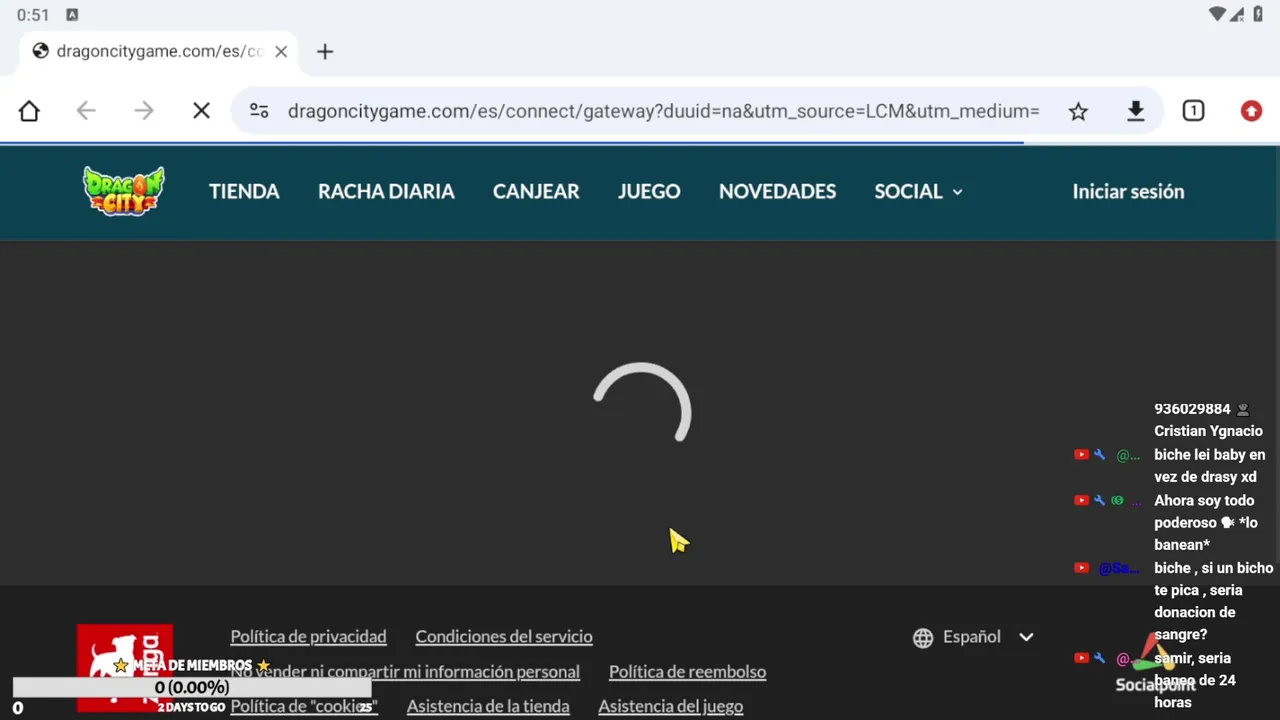Go back with the browser back arrow
Screen dimensions: 1280x720
[86, 111]
